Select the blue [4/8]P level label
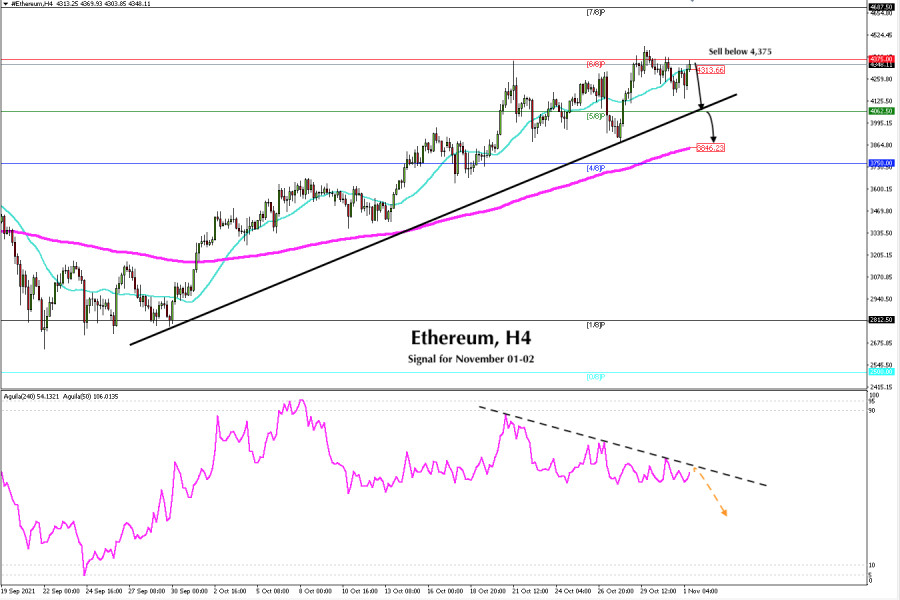Screen dimensions: 900x600 (596, 168)
